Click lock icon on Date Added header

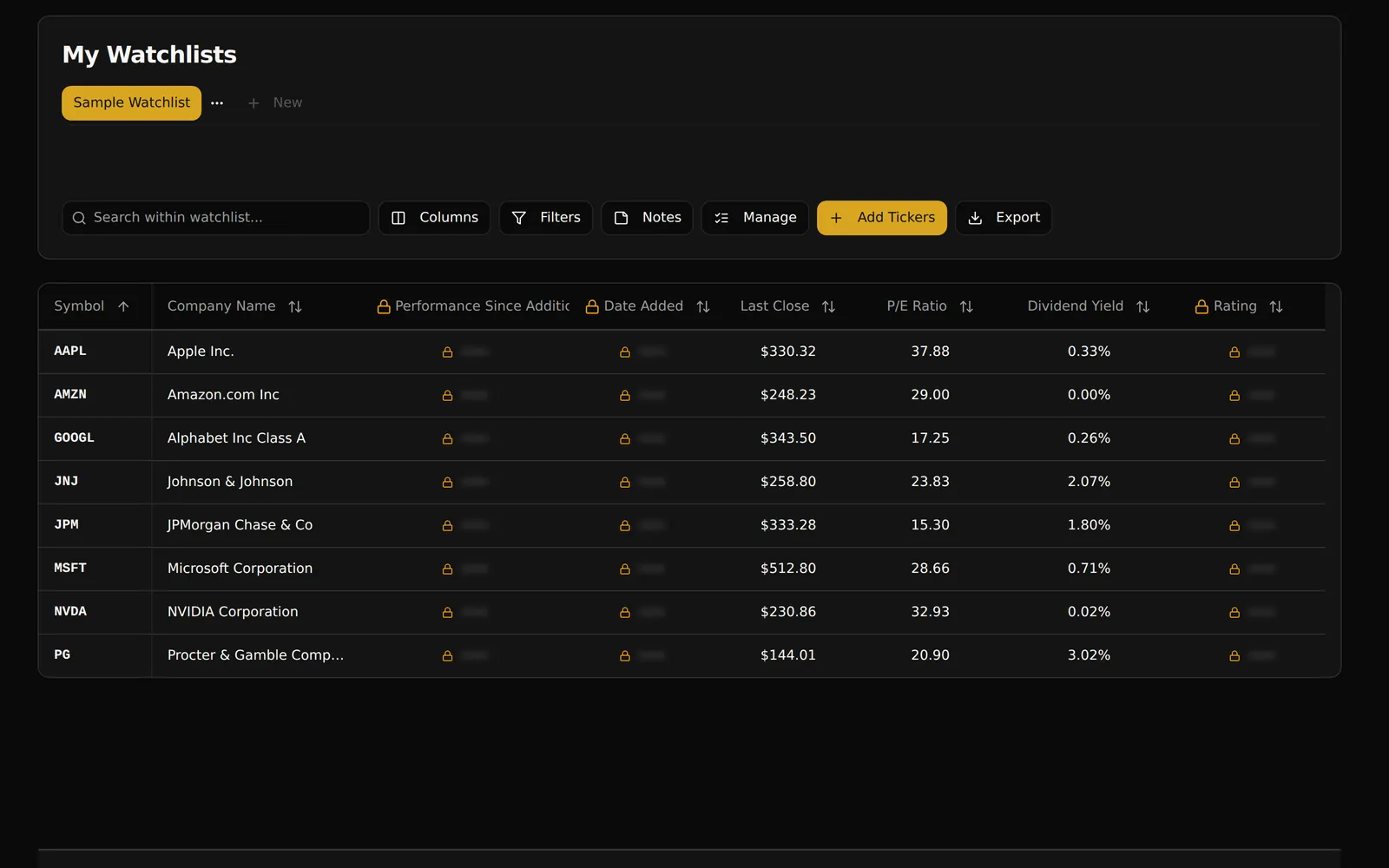click(592, 306)
